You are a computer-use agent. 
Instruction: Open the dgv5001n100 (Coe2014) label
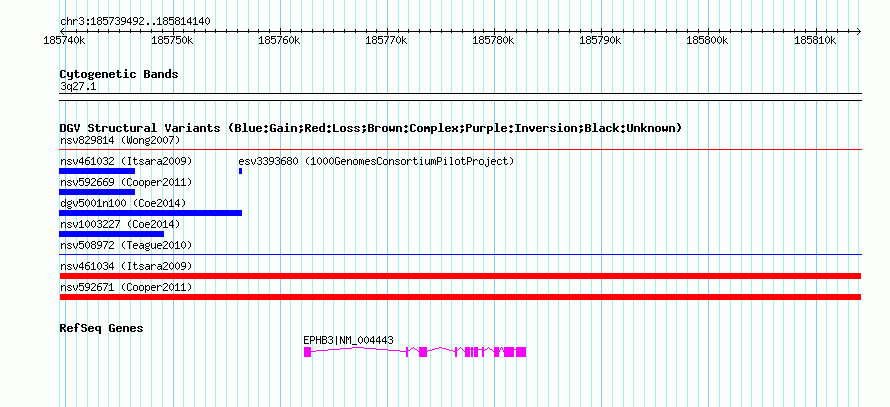(123, 203)
